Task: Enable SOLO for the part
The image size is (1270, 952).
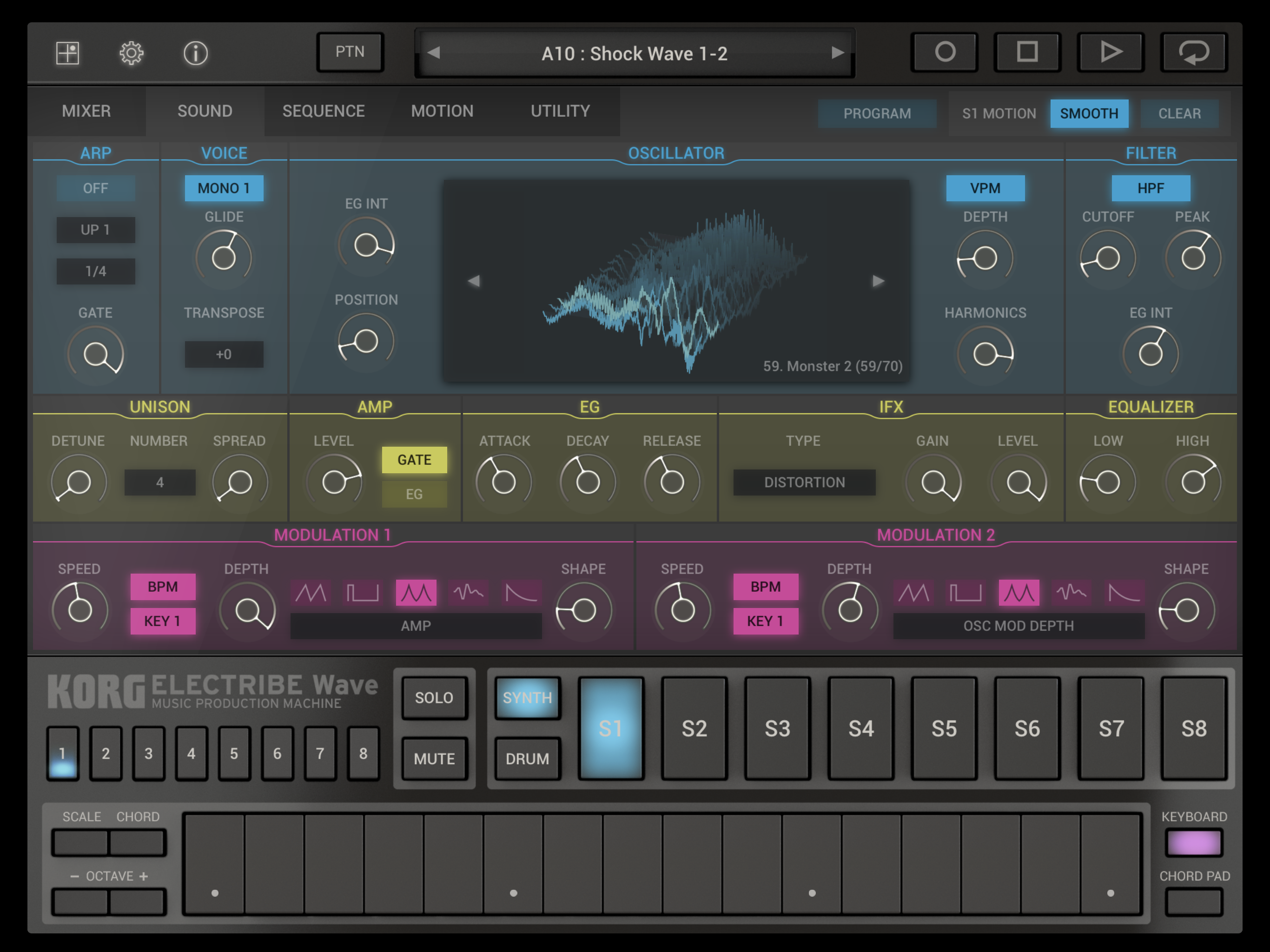Action: (x=434, y=698)
